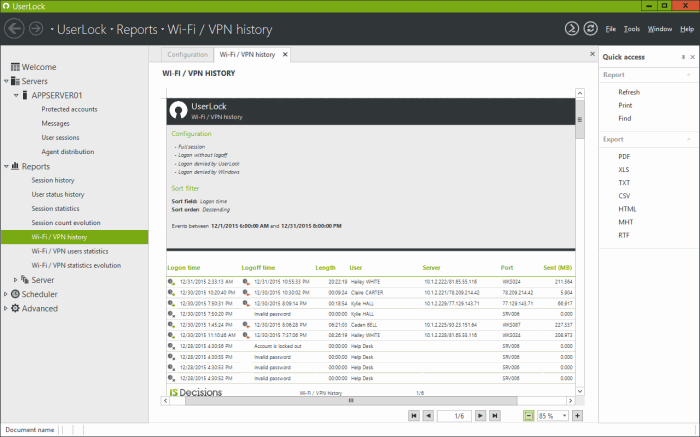Open Protected accounts in tree
The width and height of the screenshot is (700, 437).
(69, 109)
